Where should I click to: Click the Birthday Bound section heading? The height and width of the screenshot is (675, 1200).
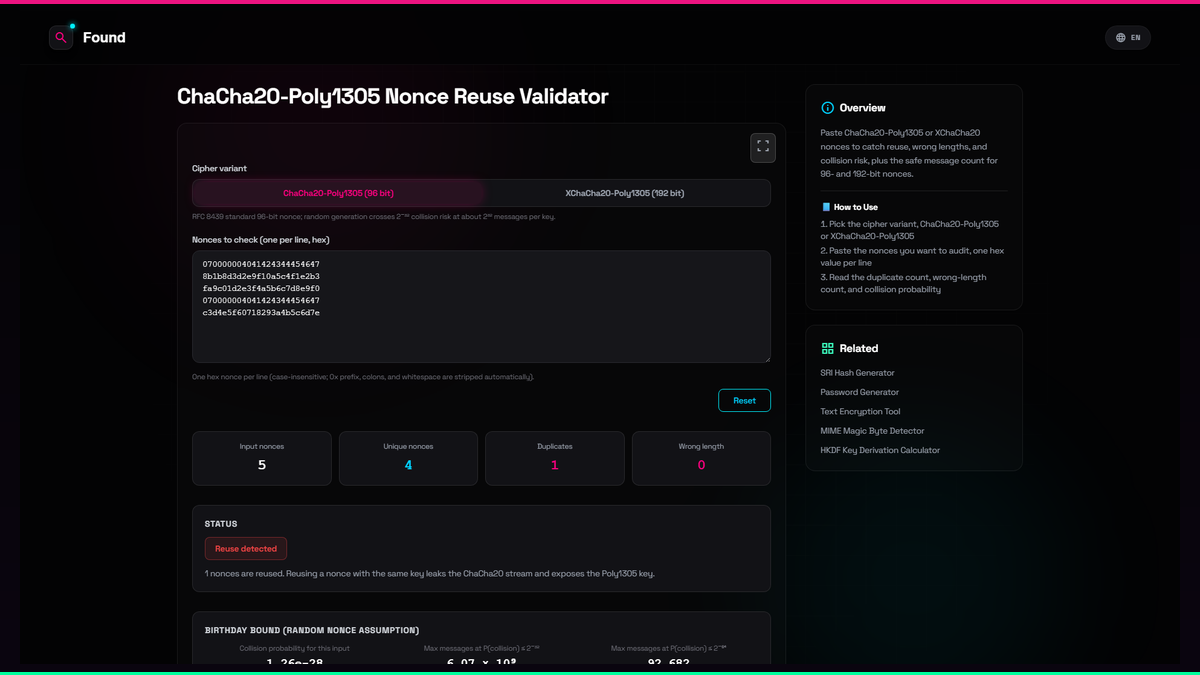click(312, 630)
